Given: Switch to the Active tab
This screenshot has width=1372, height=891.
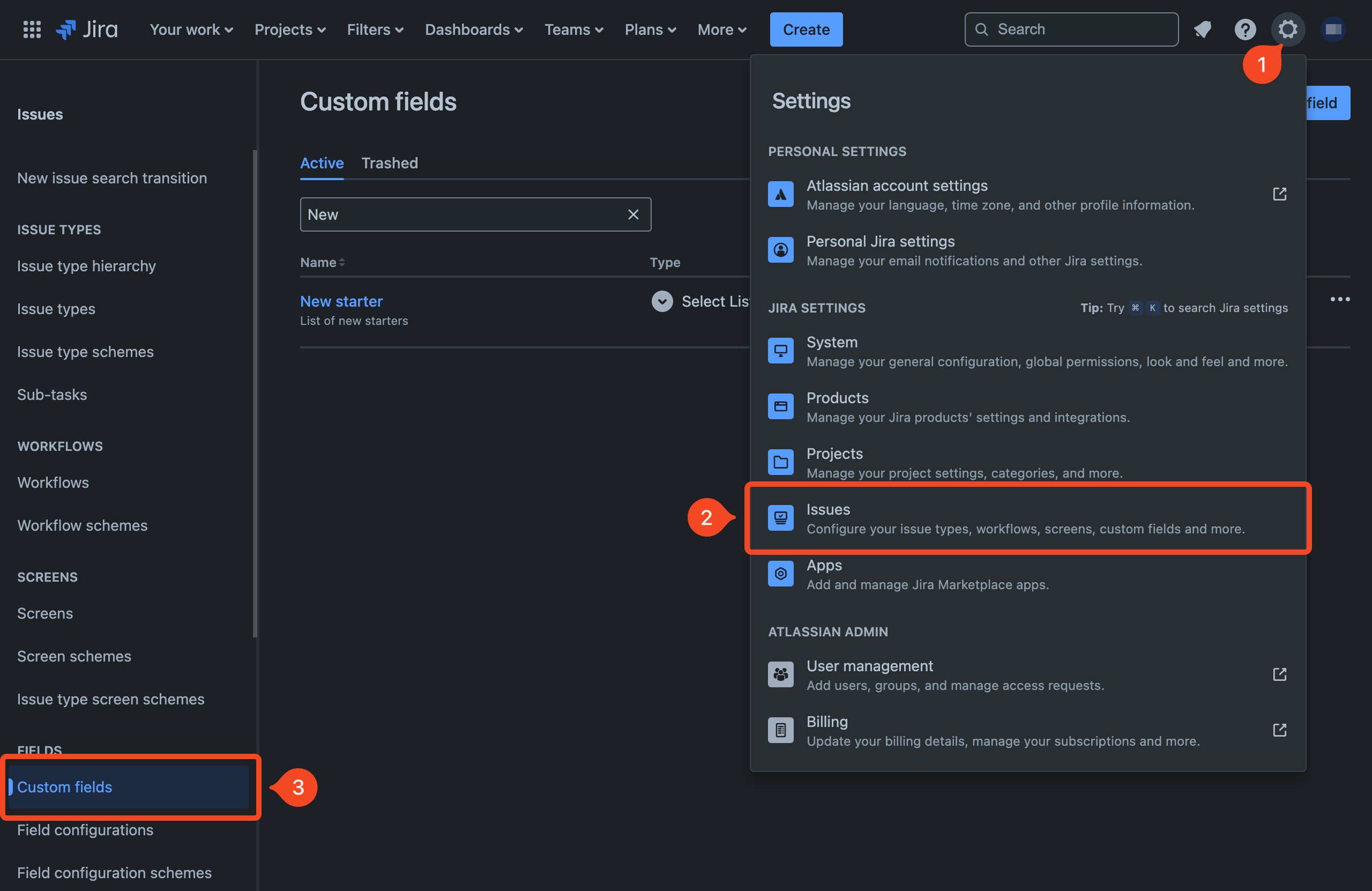Looking at the screenshot, I should pos(322,163).
